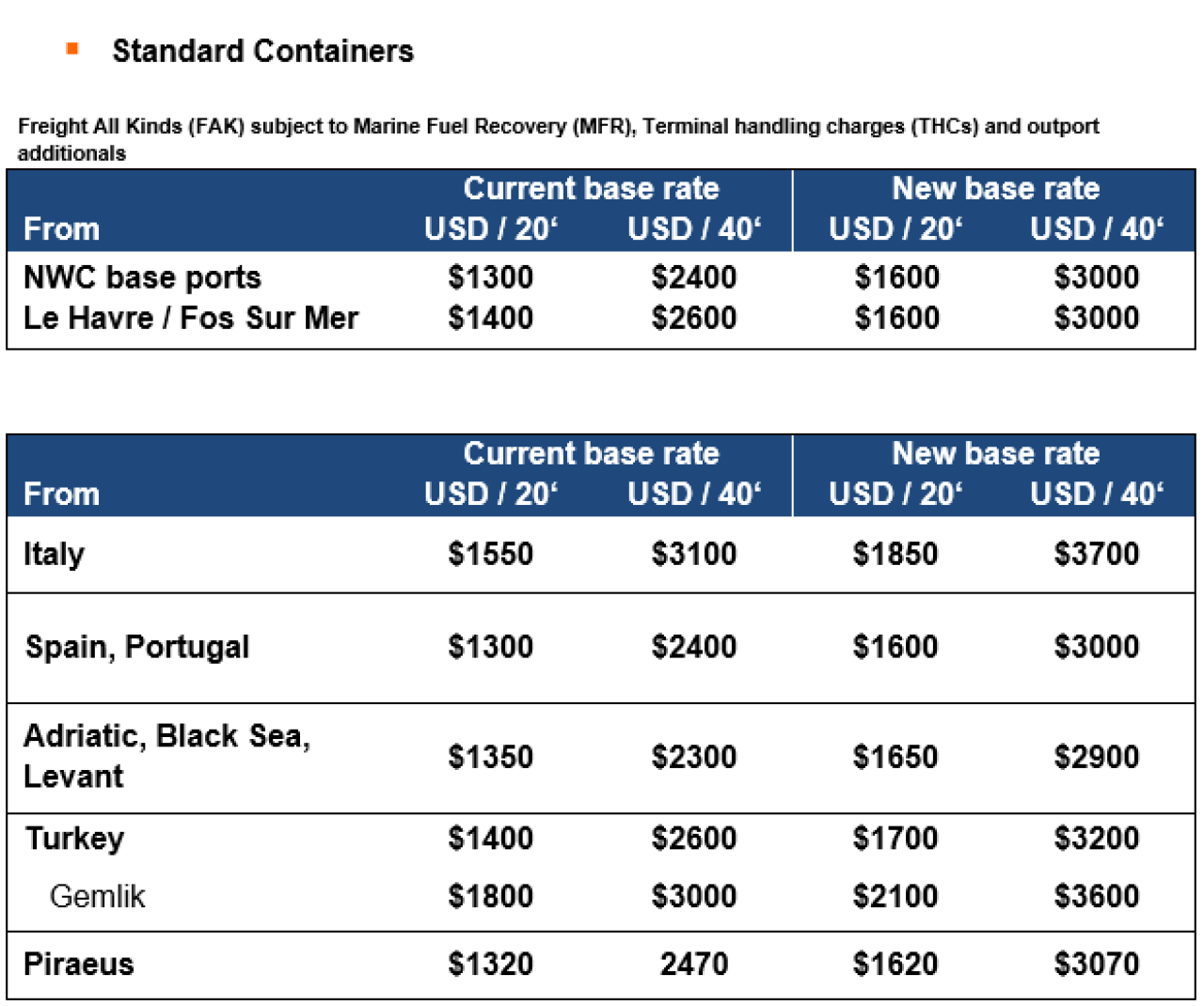Click the orange square bullet icon
This screenshot has width=1204, height=1006.
72,48
